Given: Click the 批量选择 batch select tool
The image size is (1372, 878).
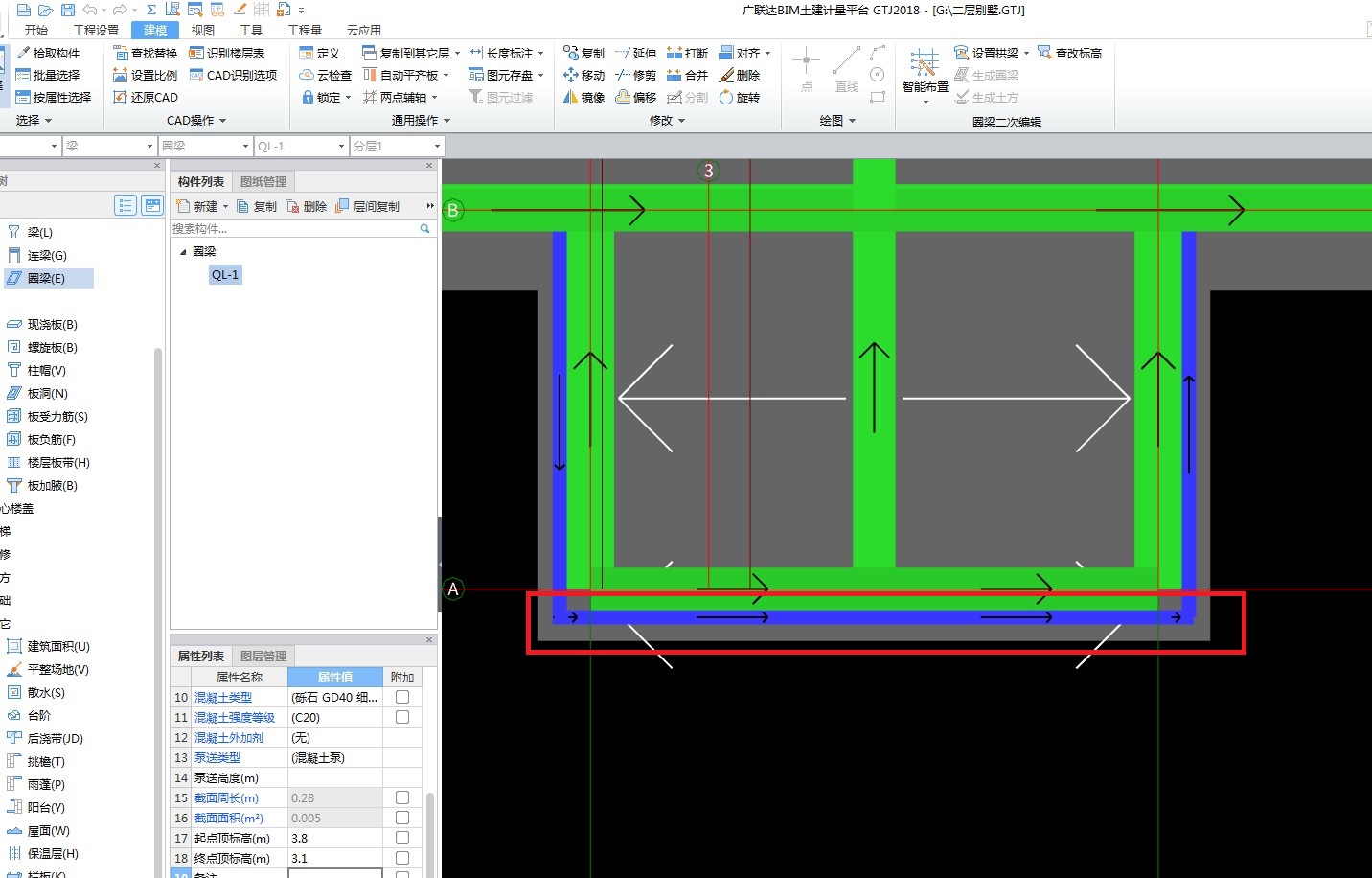Looking at the screenshot, I should 48,75.
